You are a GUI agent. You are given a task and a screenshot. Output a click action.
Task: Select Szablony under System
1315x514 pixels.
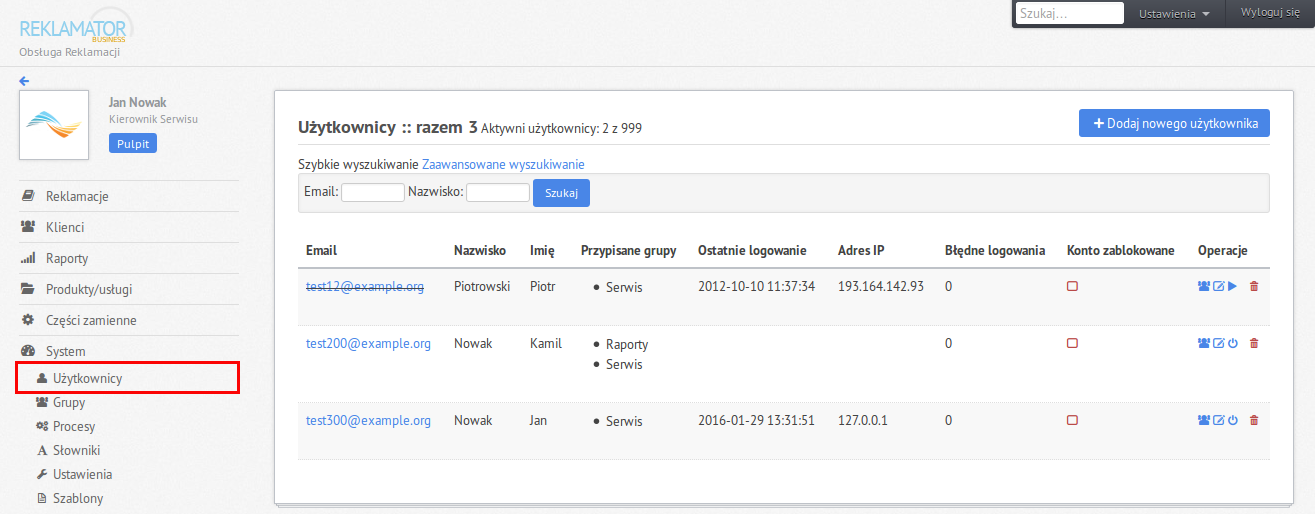tap(77, 498)
